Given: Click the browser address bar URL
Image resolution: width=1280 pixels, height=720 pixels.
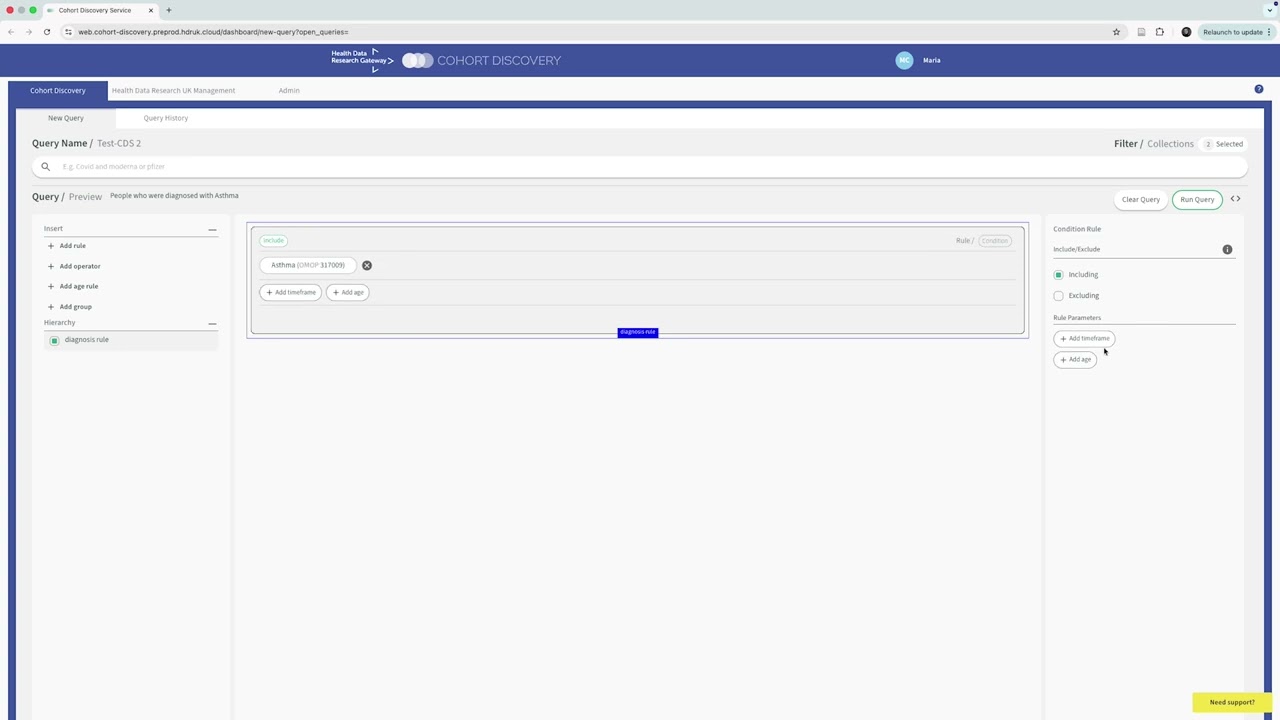Looking at the screenshot, I should (213, 32).
